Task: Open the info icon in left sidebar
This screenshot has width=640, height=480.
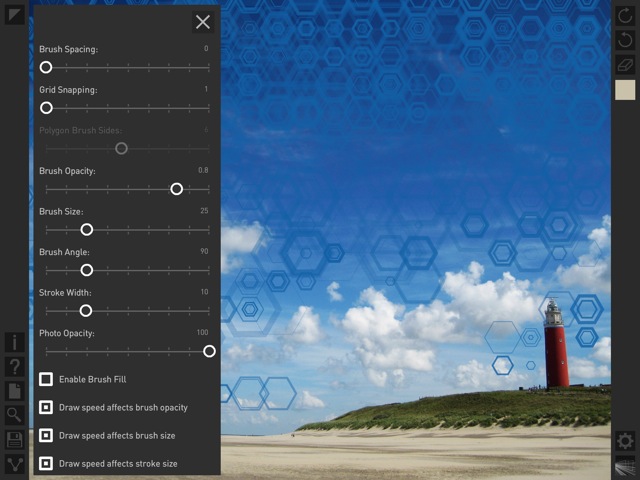Action: 14,343
